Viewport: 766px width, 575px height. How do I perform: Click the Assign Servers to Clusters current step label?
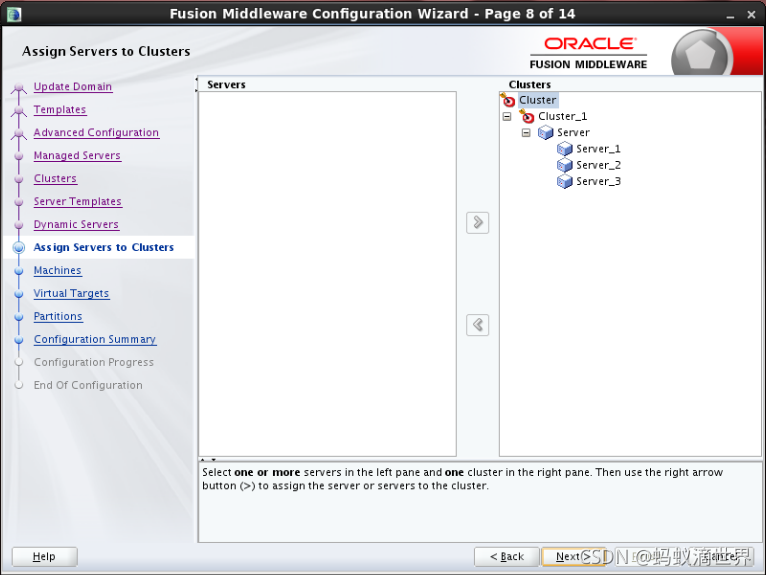click(x=104, y=247)
